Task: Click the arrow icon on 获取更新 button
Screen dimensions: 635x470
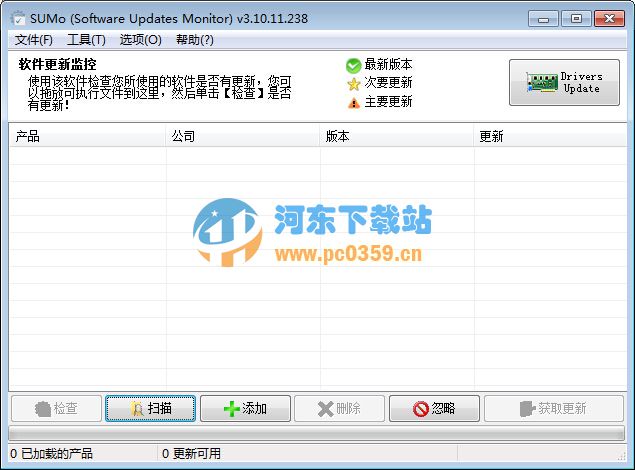Action: [x=527, y=408]
